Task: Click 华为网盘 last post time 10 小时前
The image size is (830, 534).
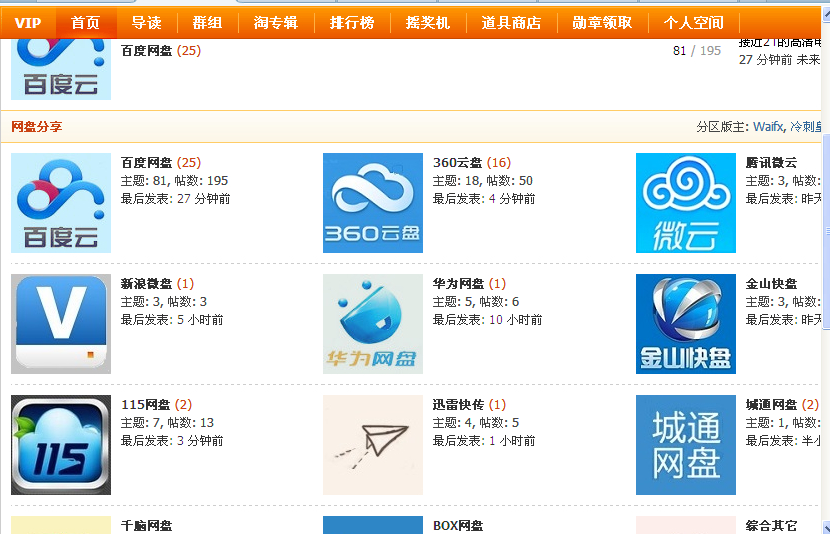Action: 516,320
